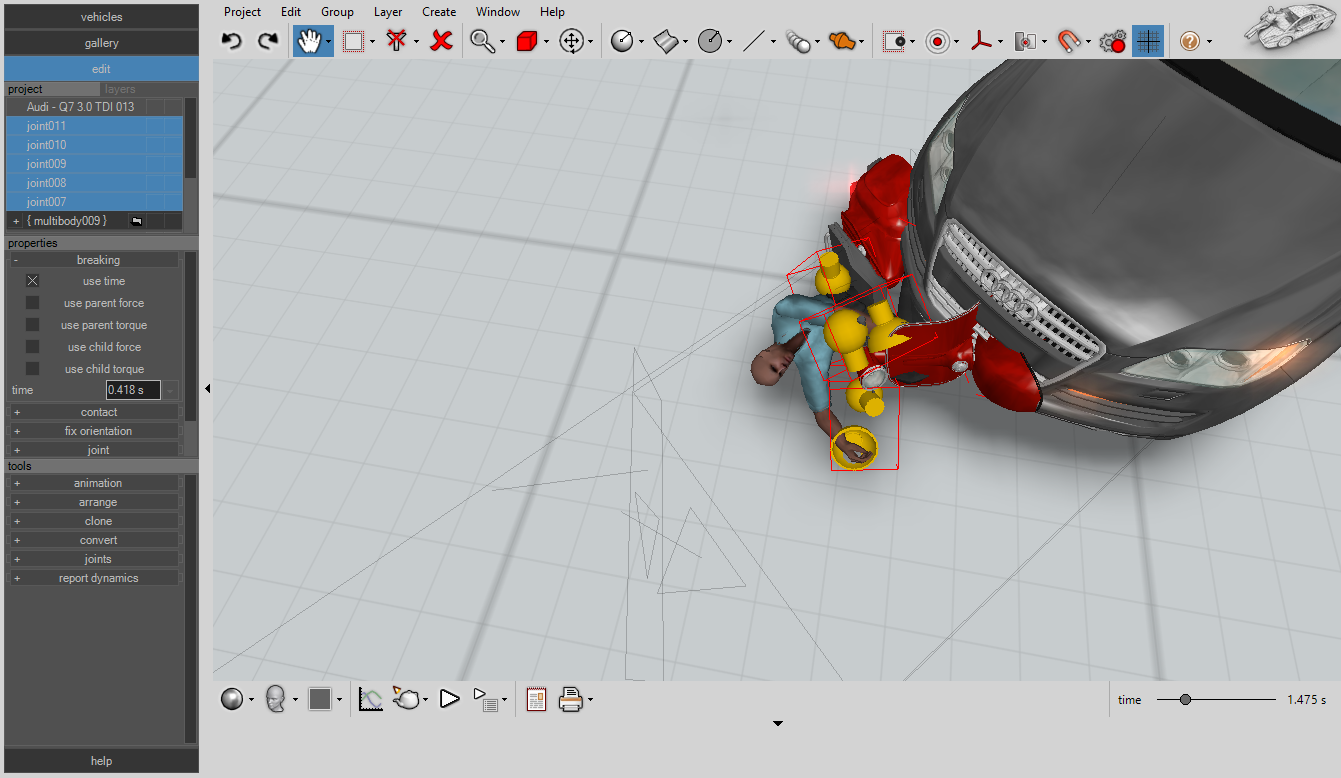This screenshot has width=1341, height=778.
Task: Click the wheel rotation tool icon
Action: (x=622, y=41)
